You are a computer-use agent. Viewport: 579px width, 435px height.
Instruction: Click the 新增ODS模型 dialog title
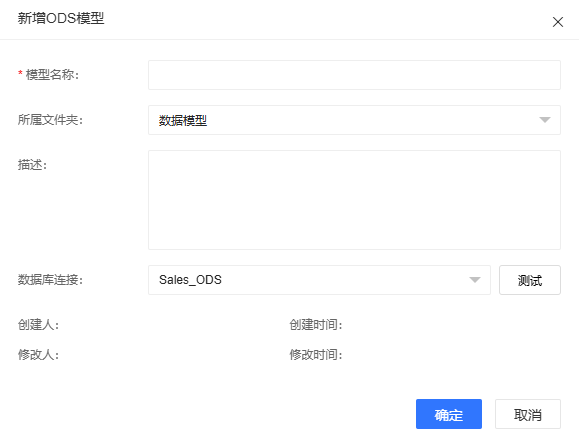point(61,18)
